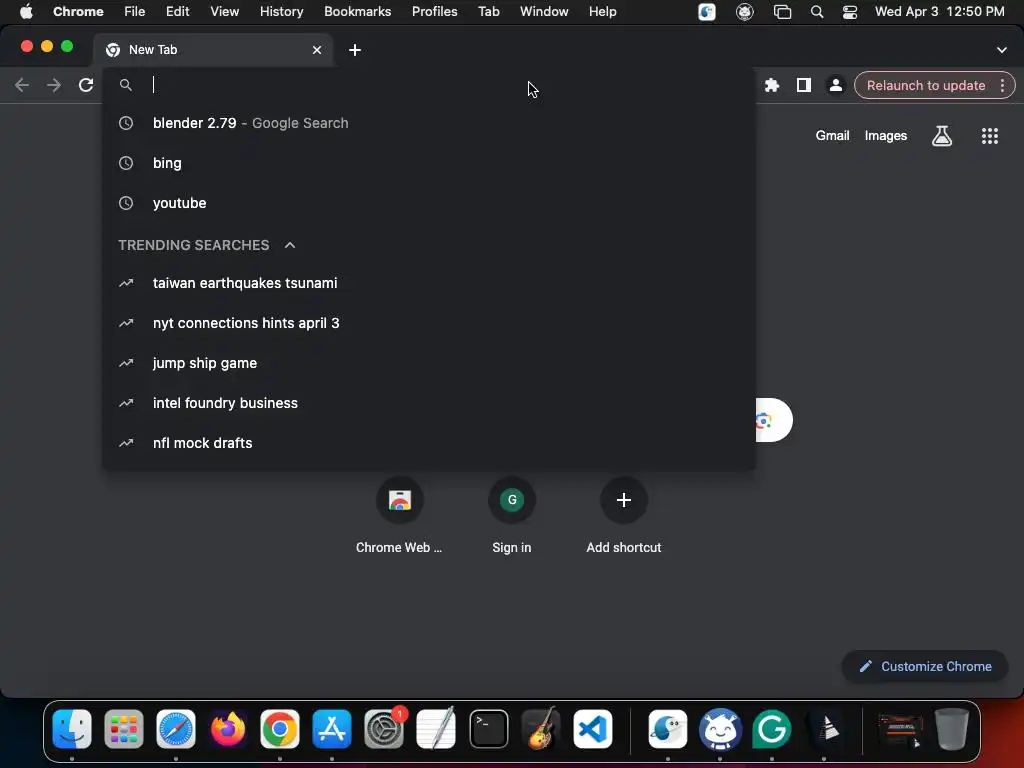1024x768 pixels.
Task: Open the File menu
Action: [135, 12]
